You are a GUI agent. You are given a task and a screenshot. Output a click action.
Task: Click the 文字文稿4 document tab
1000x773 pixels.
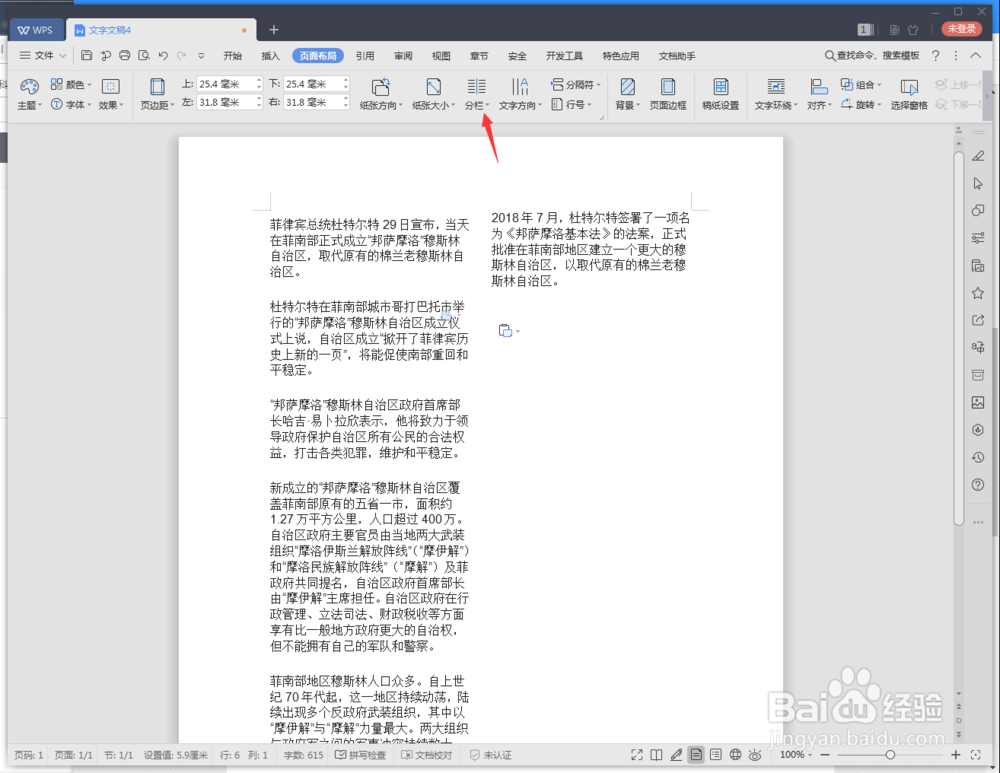(161, 30)
